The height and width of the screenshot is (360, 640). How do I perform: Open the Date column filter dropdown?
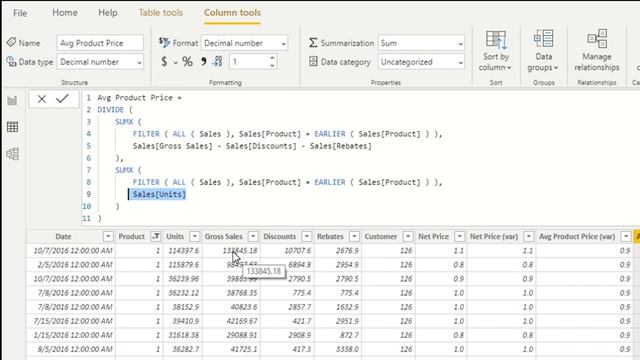pyautogui.click(x=108, y=236)
